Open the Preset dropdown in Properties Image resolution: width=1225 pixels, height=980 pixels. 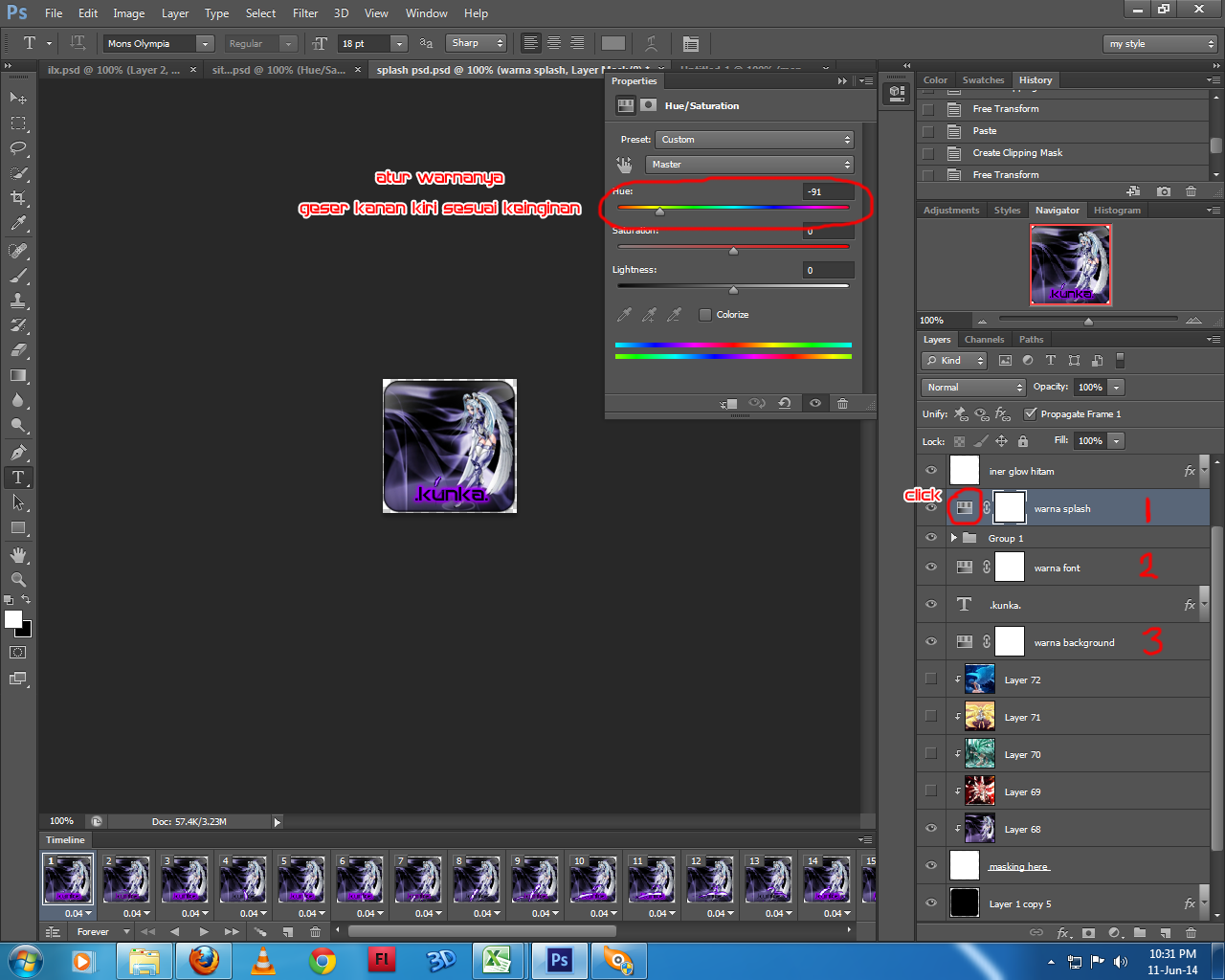click(754, 140)
